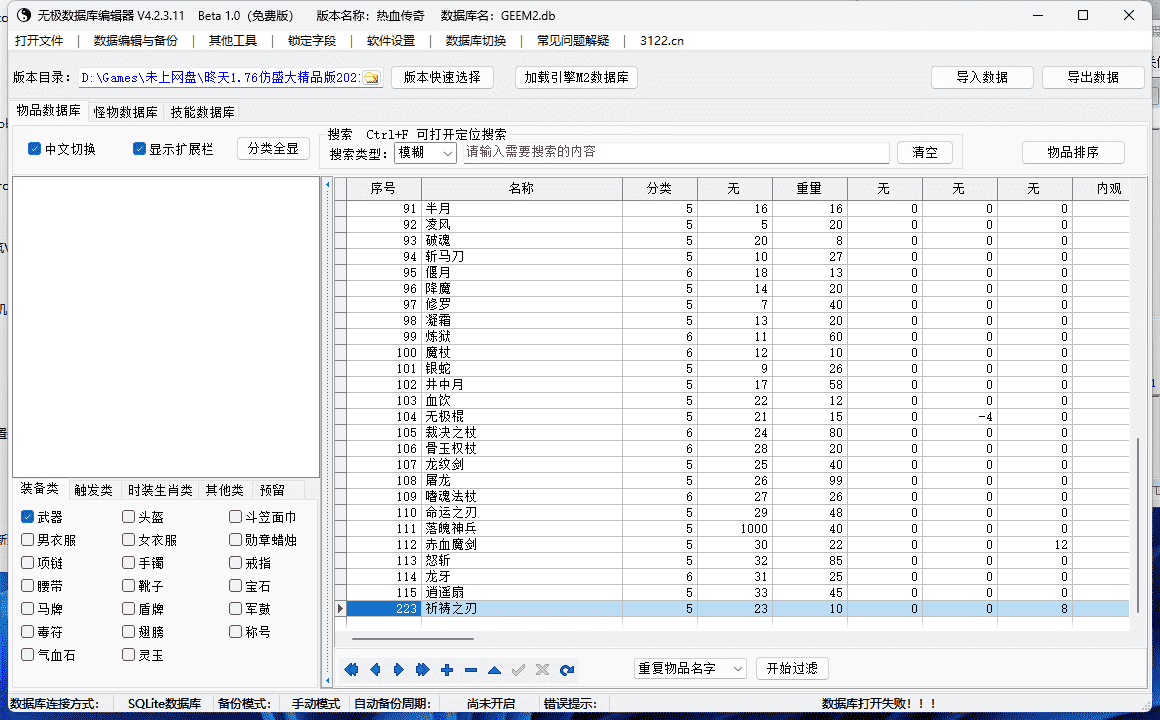Viewport: 1160px width, 720px height.
Task: Click the 清空 search button
Action: click(925, 152)
